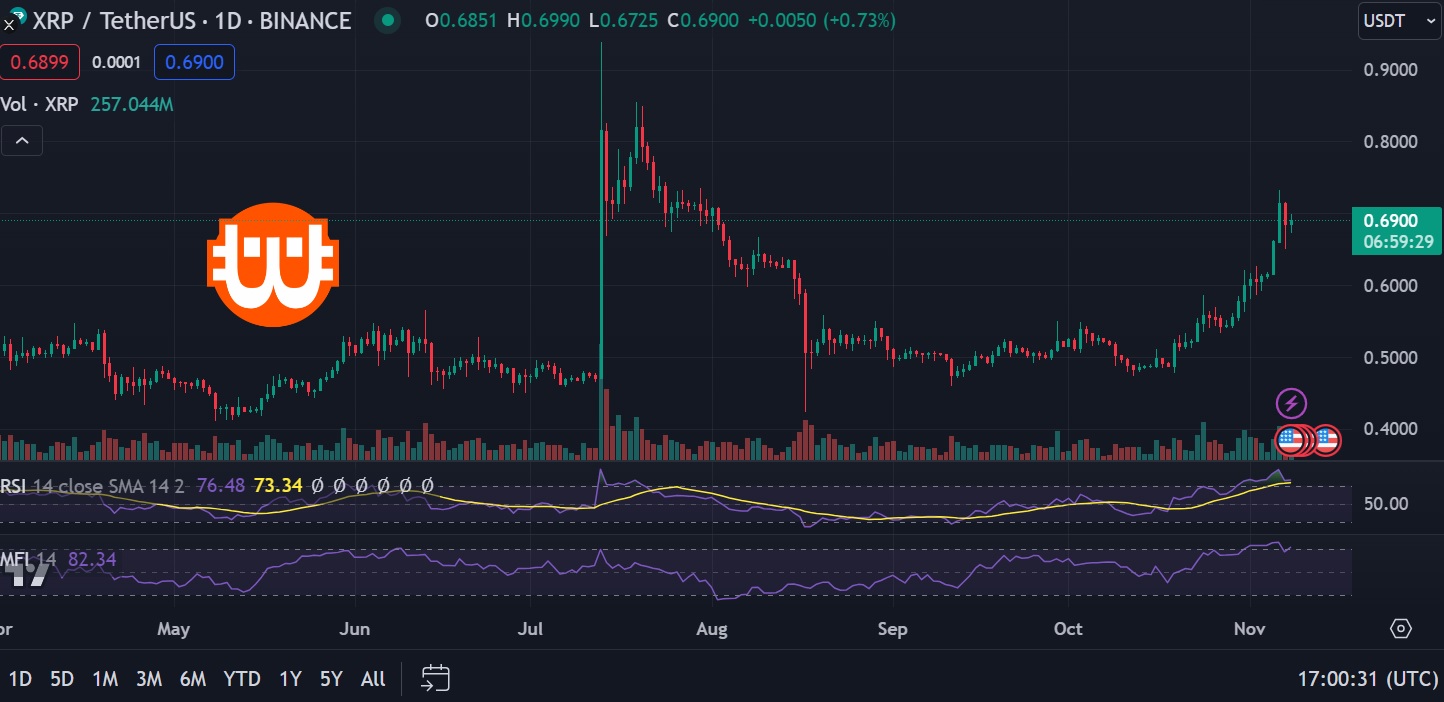Click the Aug label on the time axis

[x=711, y=629]
